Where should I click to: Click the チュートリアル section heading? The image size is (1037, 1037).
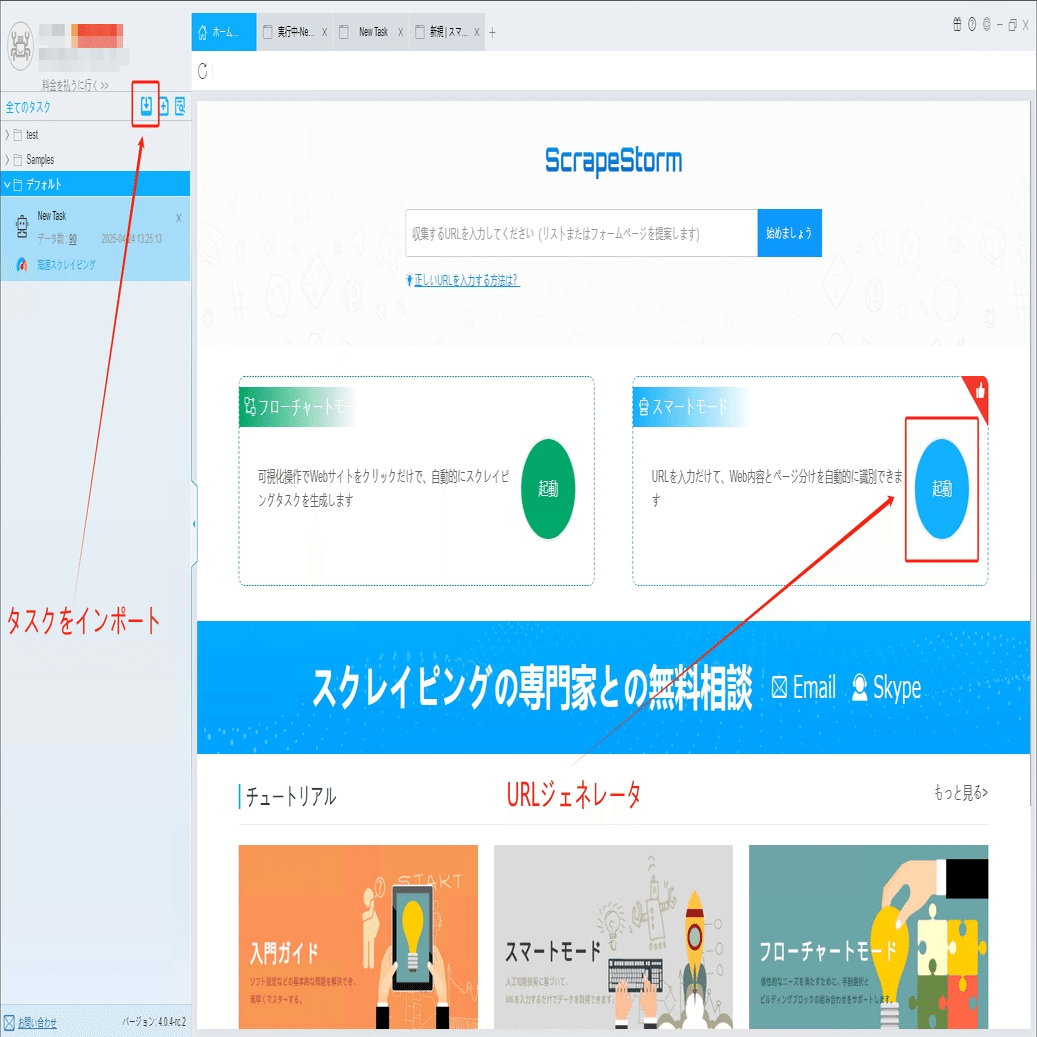(x=290, y=796)
